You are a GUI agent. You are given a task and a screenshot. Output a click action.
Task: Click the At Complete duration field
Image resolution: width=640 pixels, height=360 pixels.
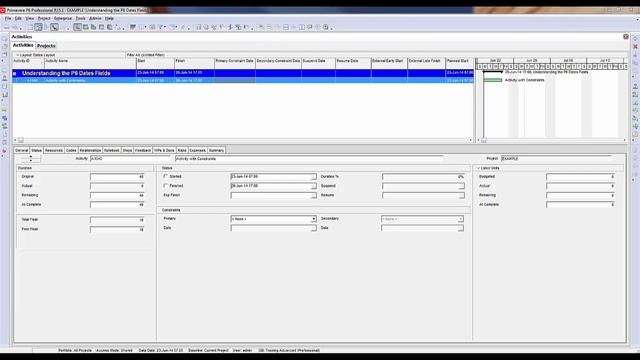coord(117,205)
